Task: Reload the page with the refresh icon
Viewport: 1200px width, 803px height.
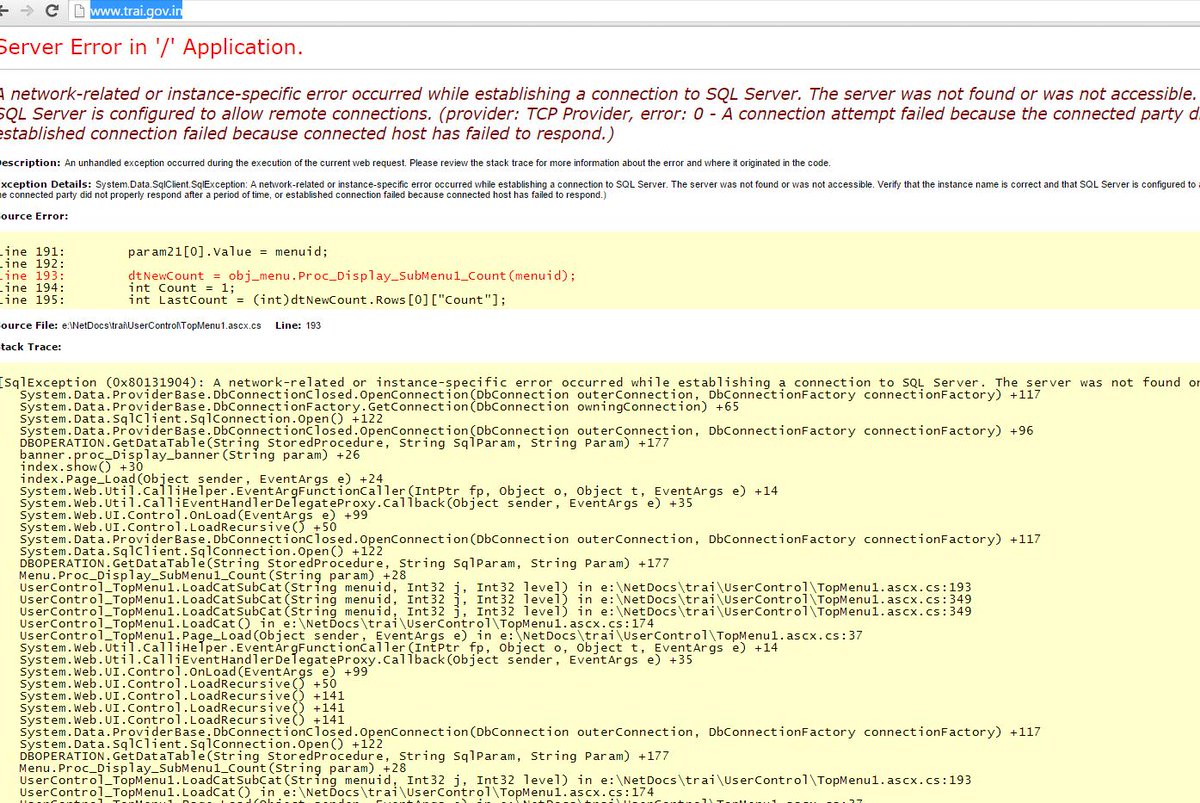Action: pyautogui.click(x=50, y=12)
